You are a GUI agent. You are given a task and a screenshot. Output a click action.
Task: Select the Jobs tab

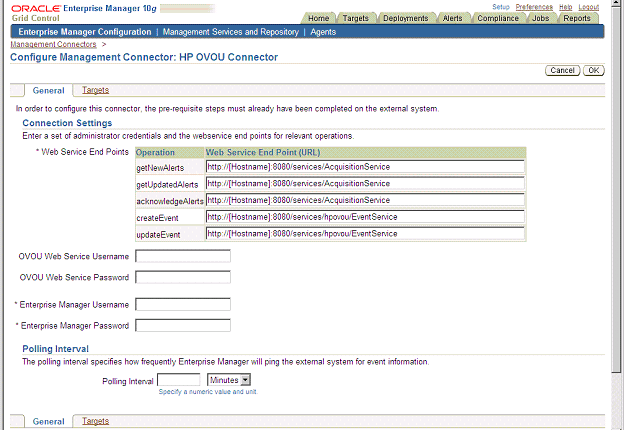[540, 18]
